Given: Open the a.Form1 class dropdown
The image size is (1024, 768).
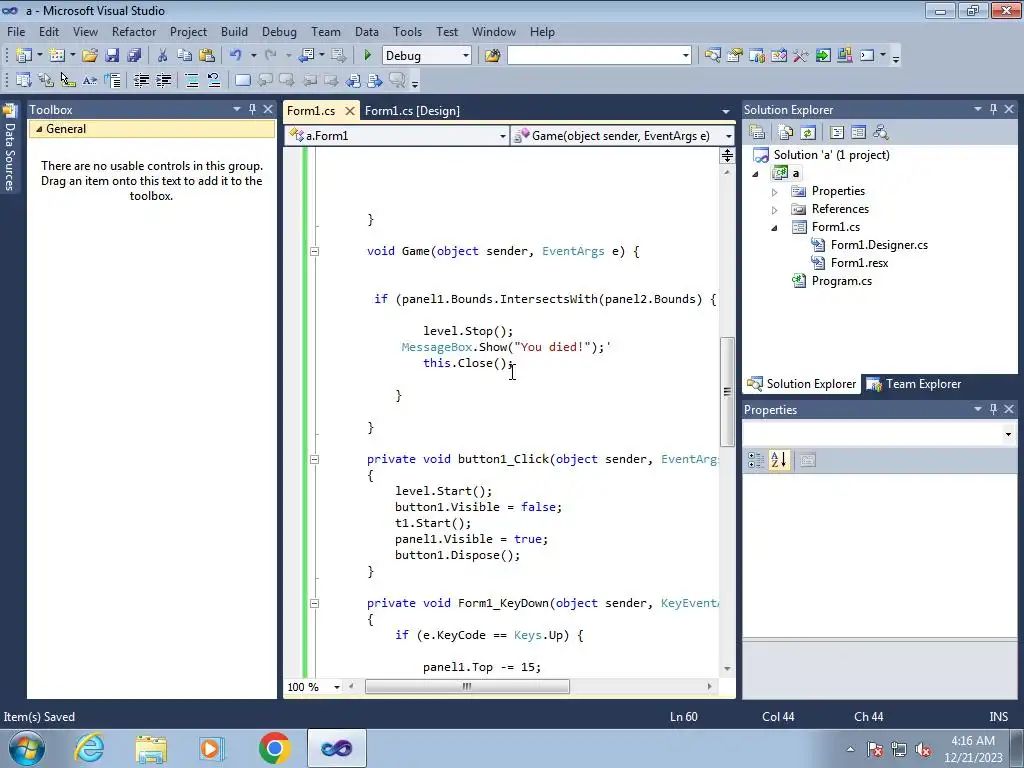Looking at the screenshot, I should coord(502,136).
